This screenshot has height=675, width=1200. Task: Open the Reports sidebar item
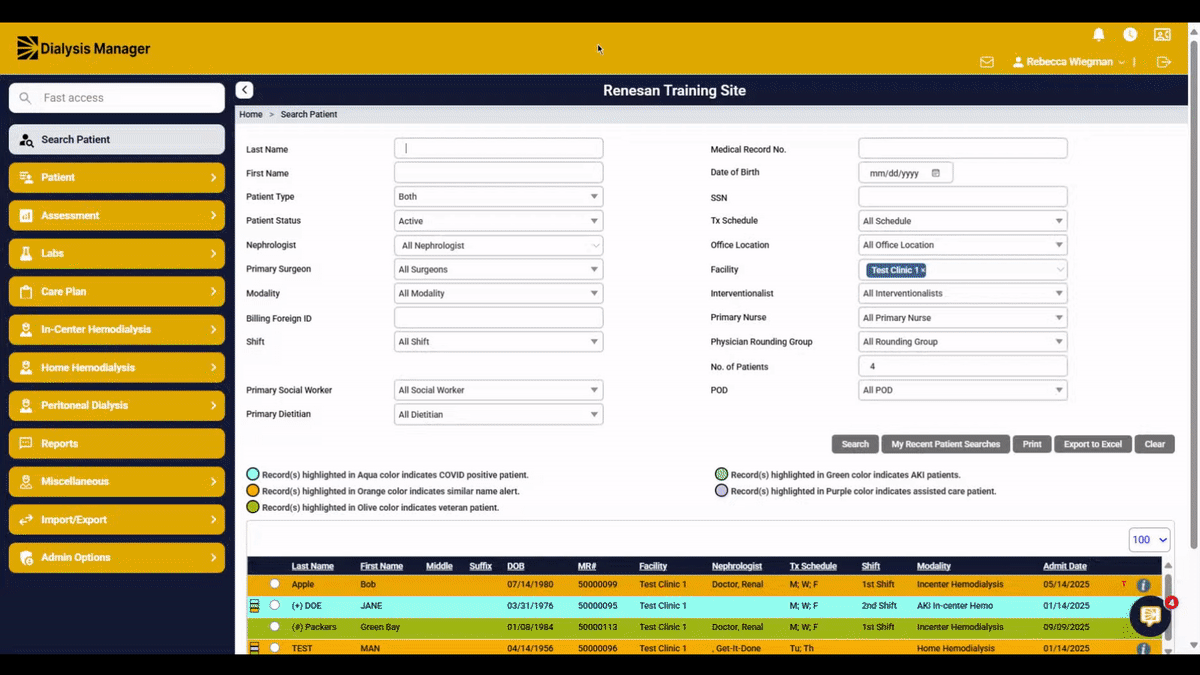coord(117,444)
